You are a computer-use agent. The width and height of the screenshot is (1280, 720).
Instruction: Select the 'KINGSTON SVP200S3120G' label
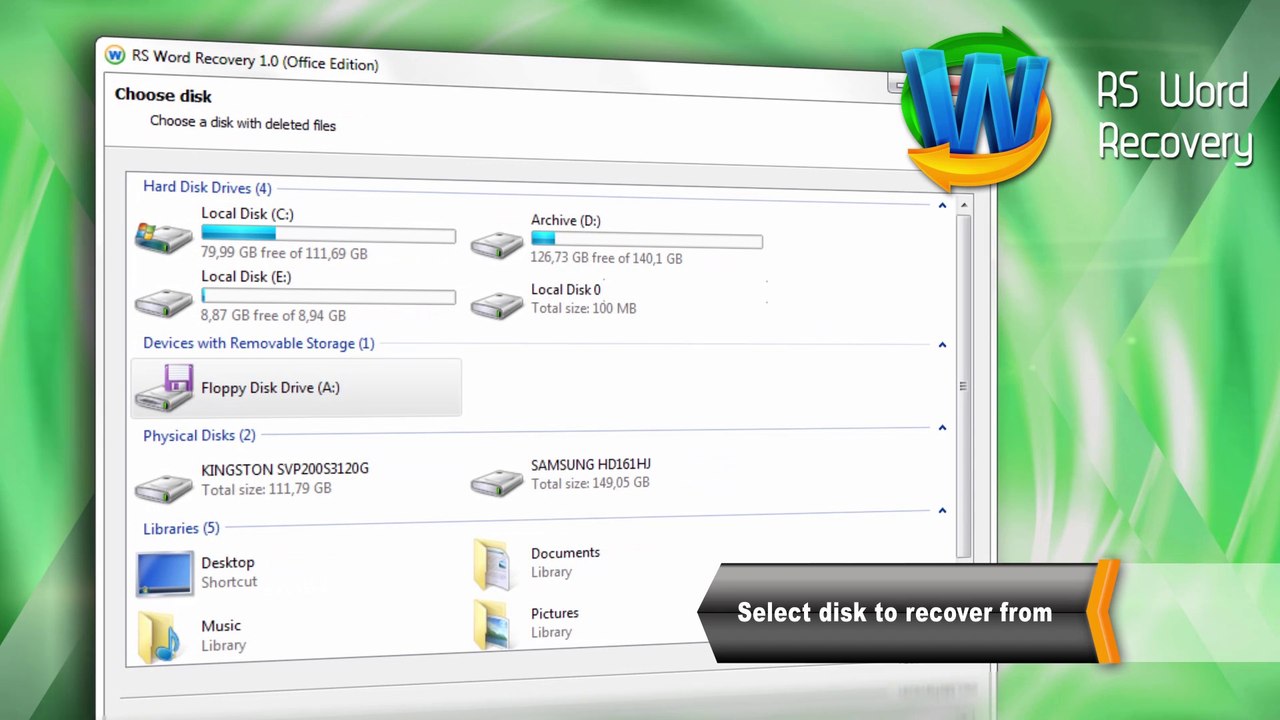(285, 469)
